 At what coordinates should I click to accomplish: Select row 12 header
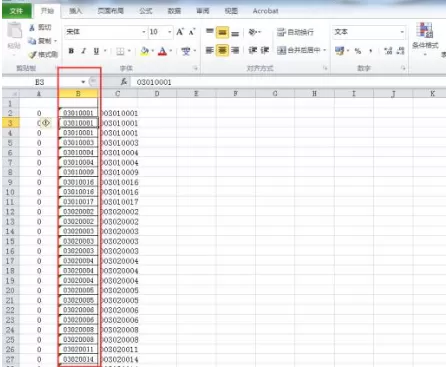(x=10, y=212)
